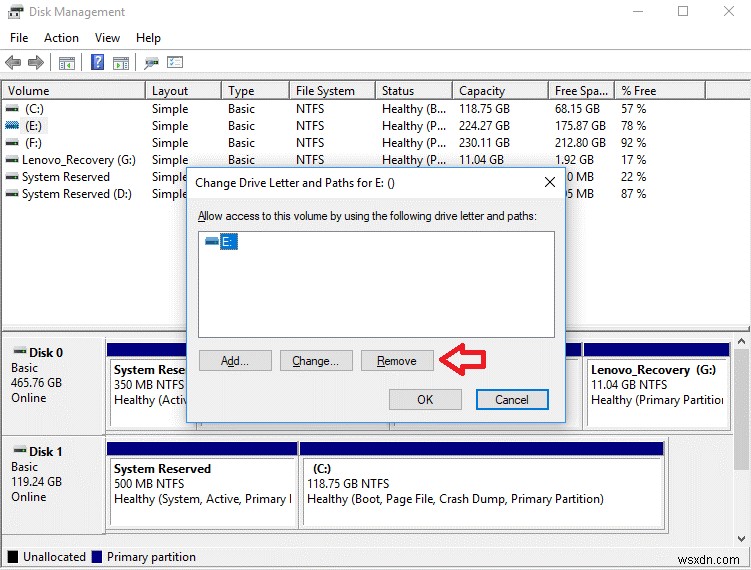
Task: Click the Remove button in dialog
Action: click(x=397, y=361)
